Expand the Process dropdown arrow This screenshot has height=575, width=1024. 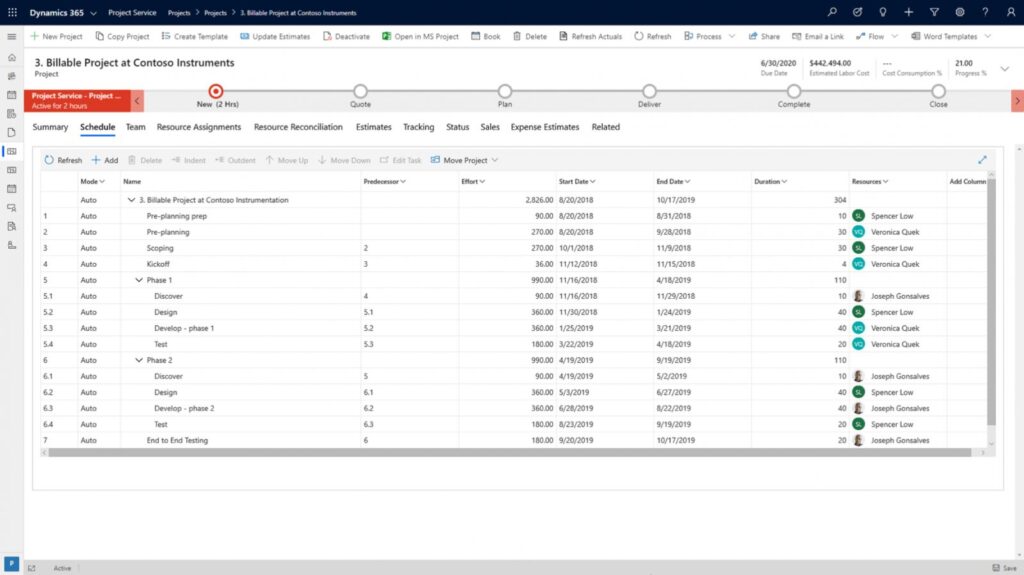(732, 37)
